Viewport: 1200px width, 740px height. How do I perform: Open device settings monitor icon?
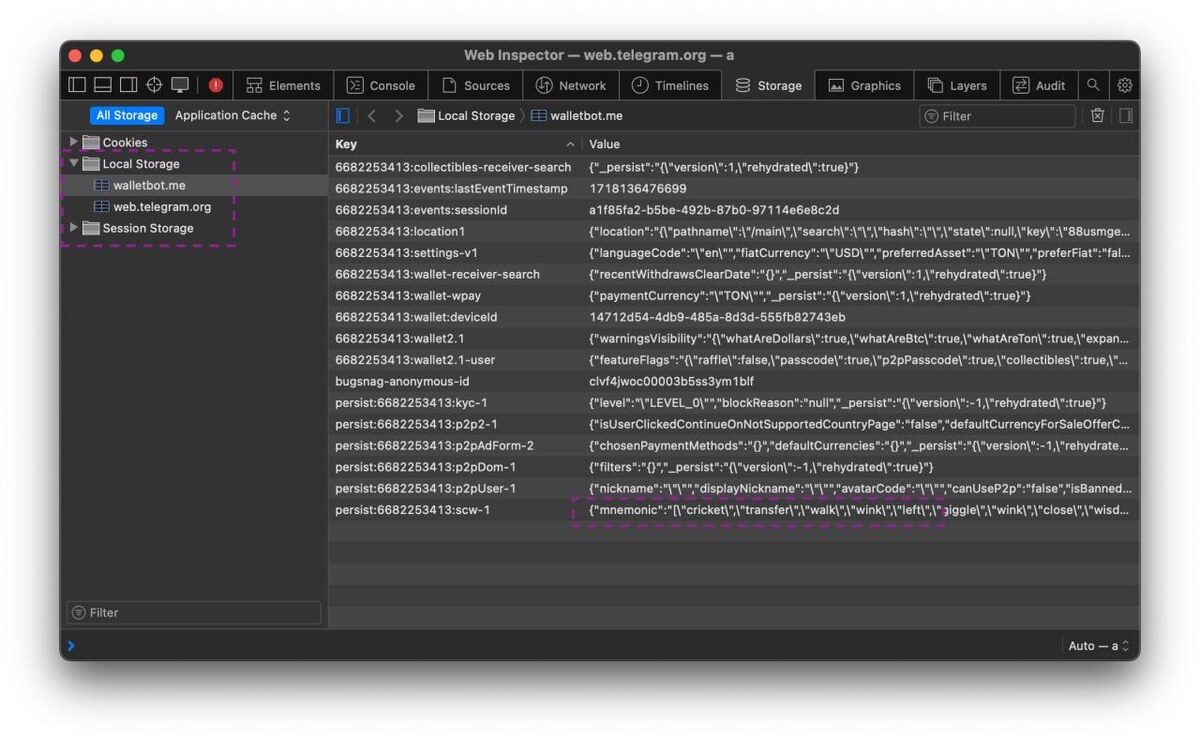point(180,85)
